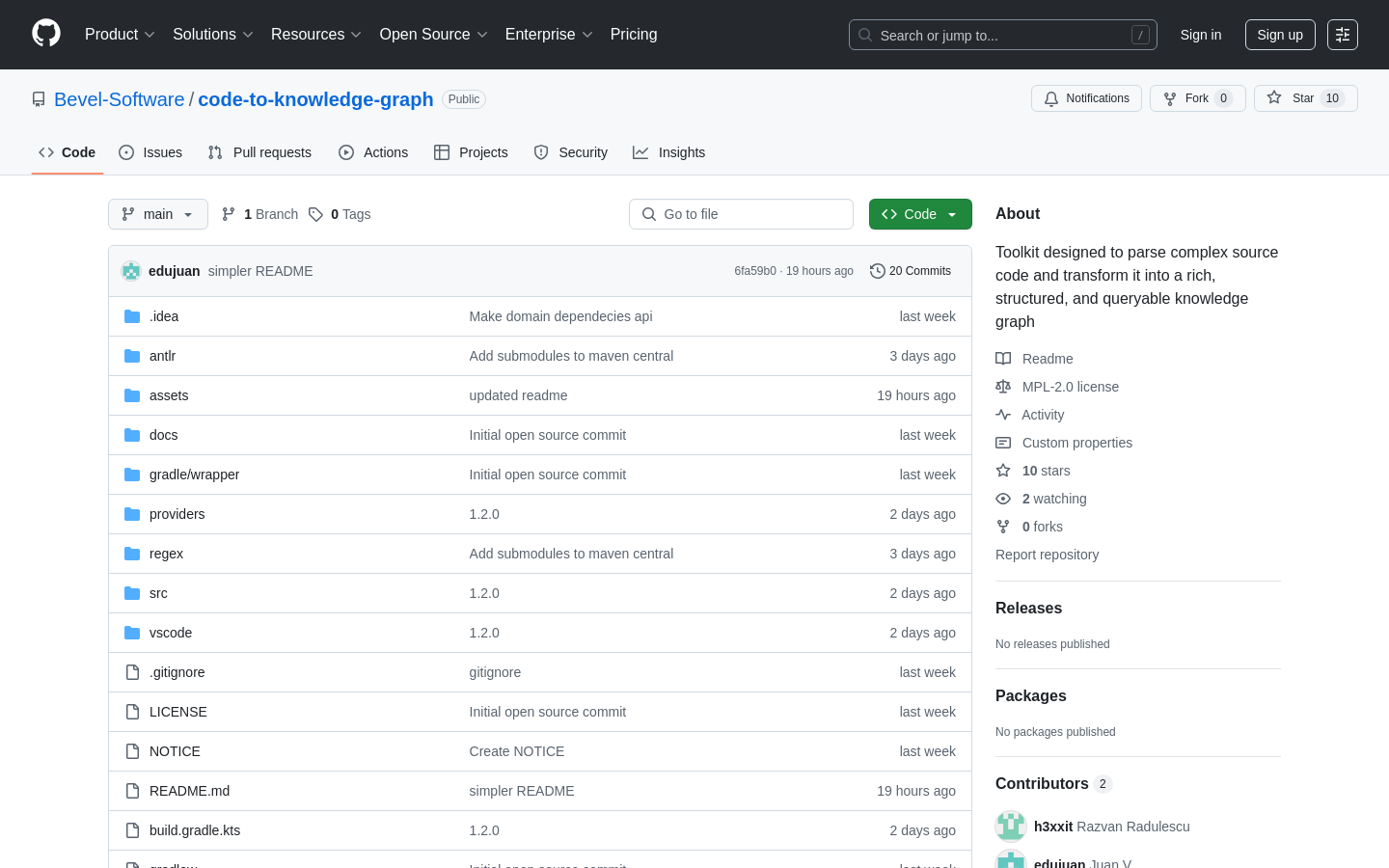Click the Sign in link
The height and width of the screenshot is (868, 1389).
tap(1201, 35)
